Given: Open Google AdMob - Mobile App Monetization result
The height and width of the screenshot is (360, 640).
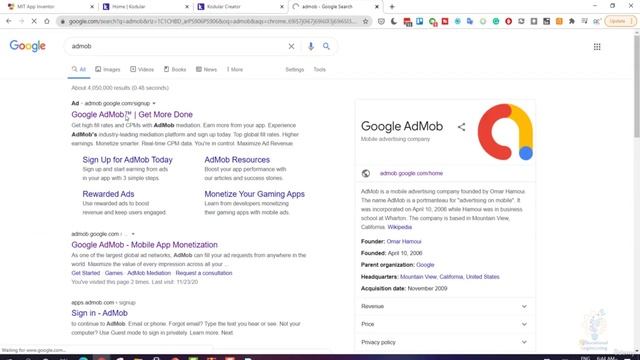Looking at the screenshot, I should [144, 245].
